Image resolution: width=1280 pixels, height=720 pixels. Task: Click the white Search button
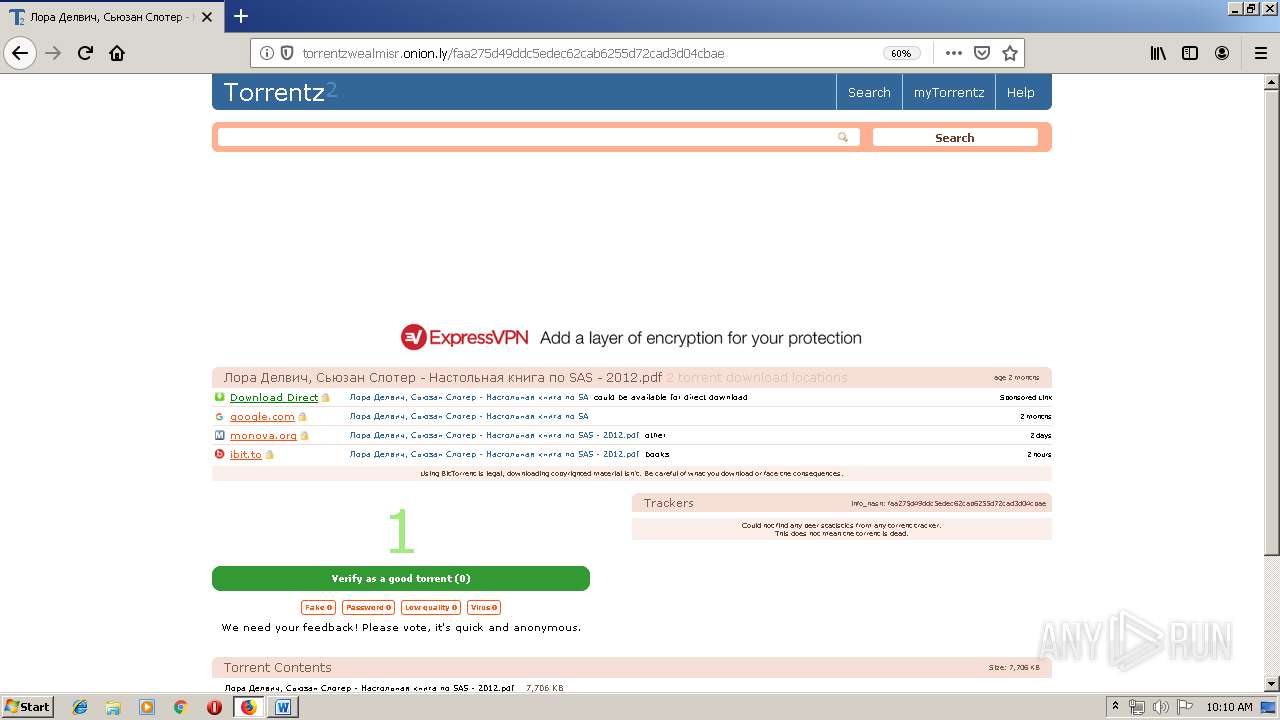(x=955, y=137)
